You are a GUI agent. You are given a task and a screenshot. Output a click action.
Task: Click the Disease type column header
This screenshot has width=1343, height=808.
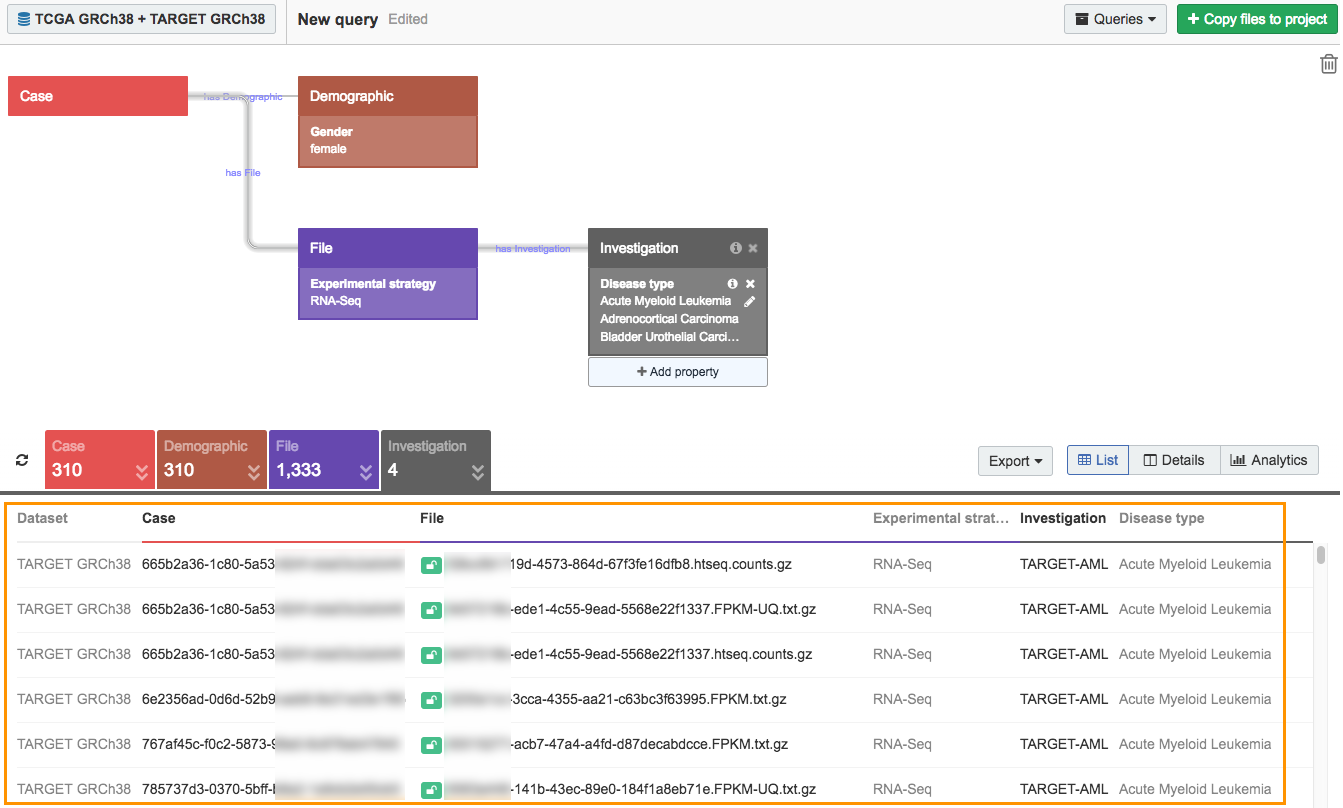1162,518
